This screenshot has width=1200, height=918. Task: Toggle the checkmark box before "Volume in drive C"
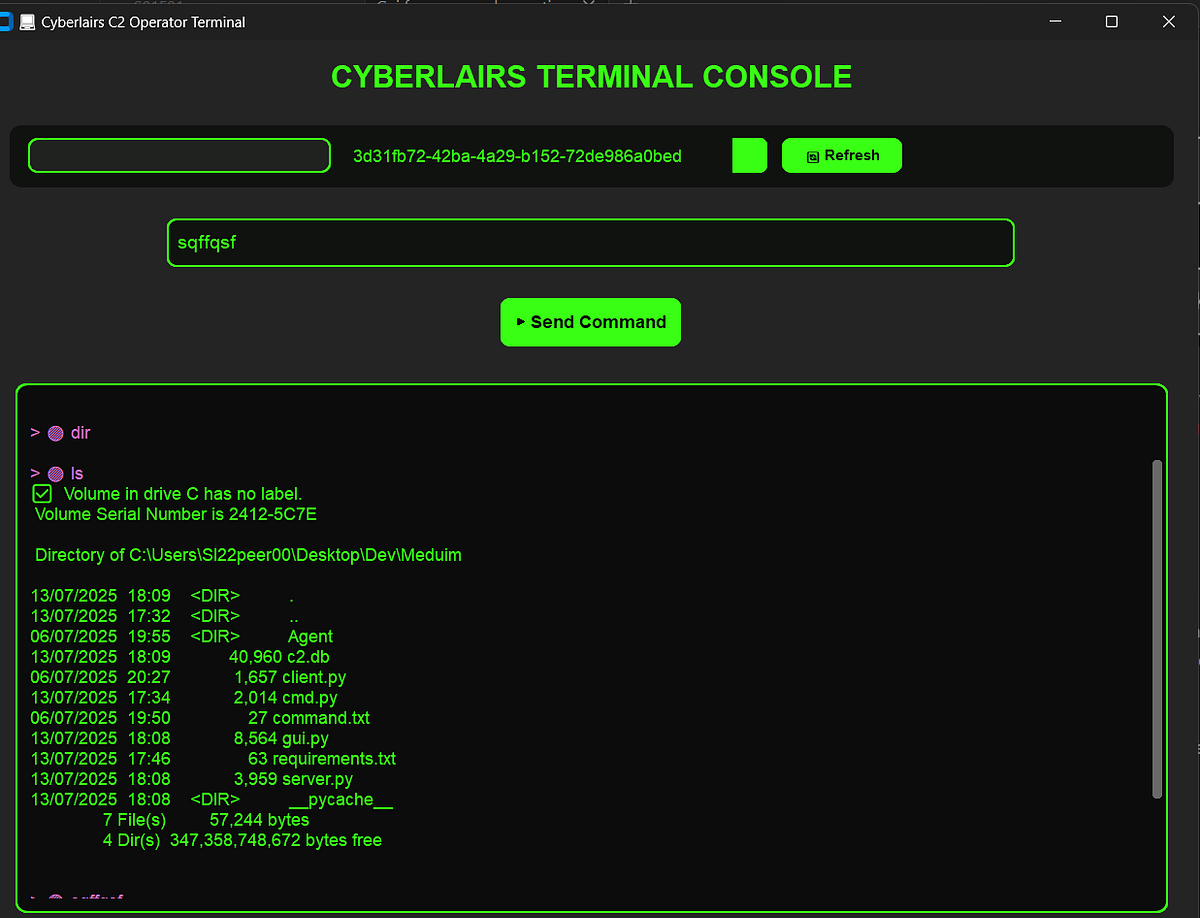[x=41, y=493]
